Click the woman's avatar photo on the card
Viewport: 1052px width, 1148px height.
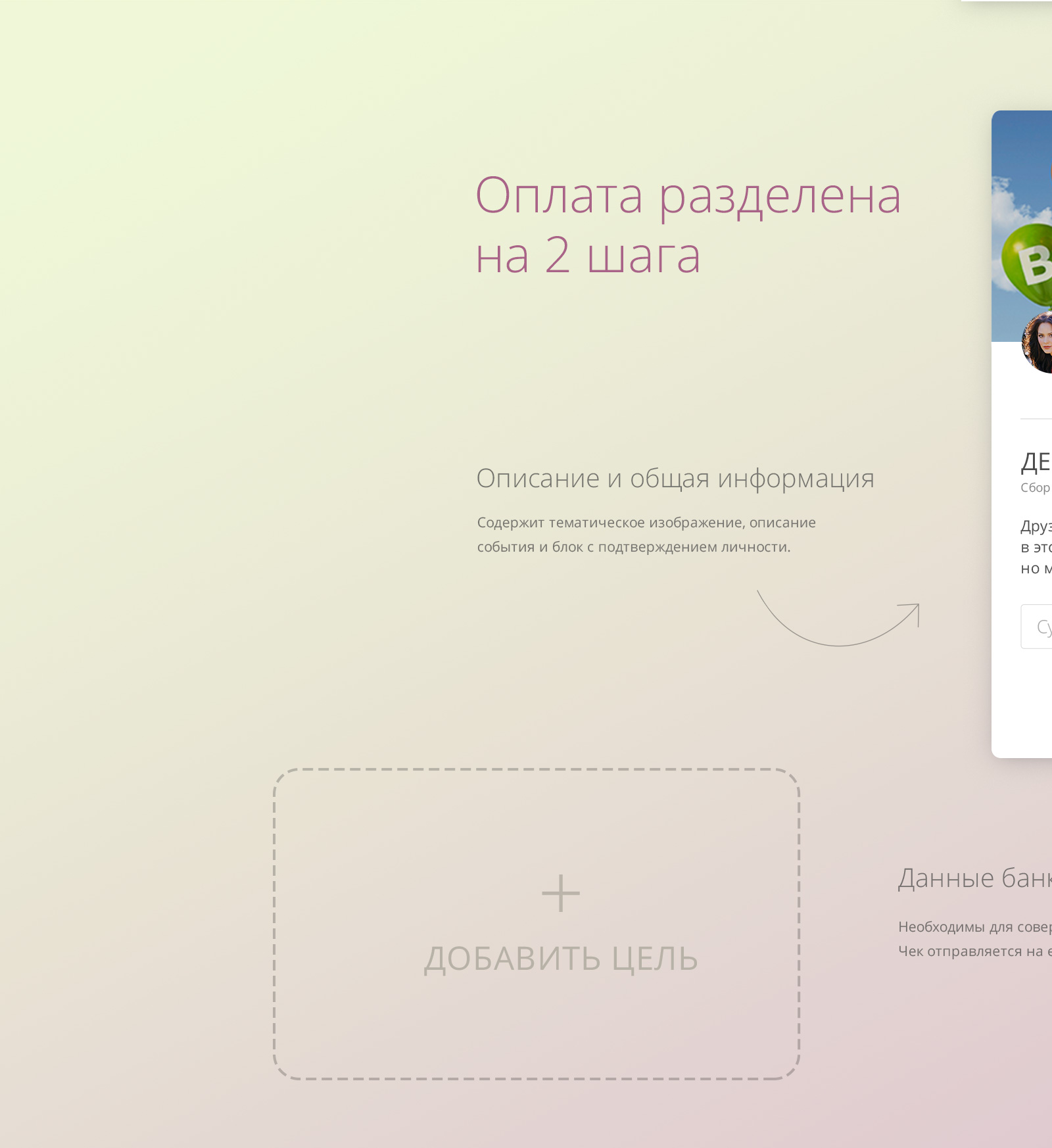[x=1038, y=343]
